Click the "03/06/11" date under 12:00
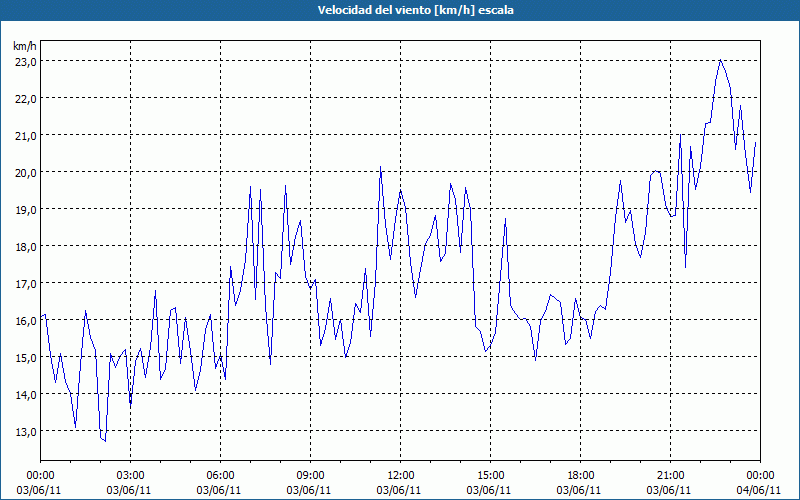800x500 pixels. (398, 490)
